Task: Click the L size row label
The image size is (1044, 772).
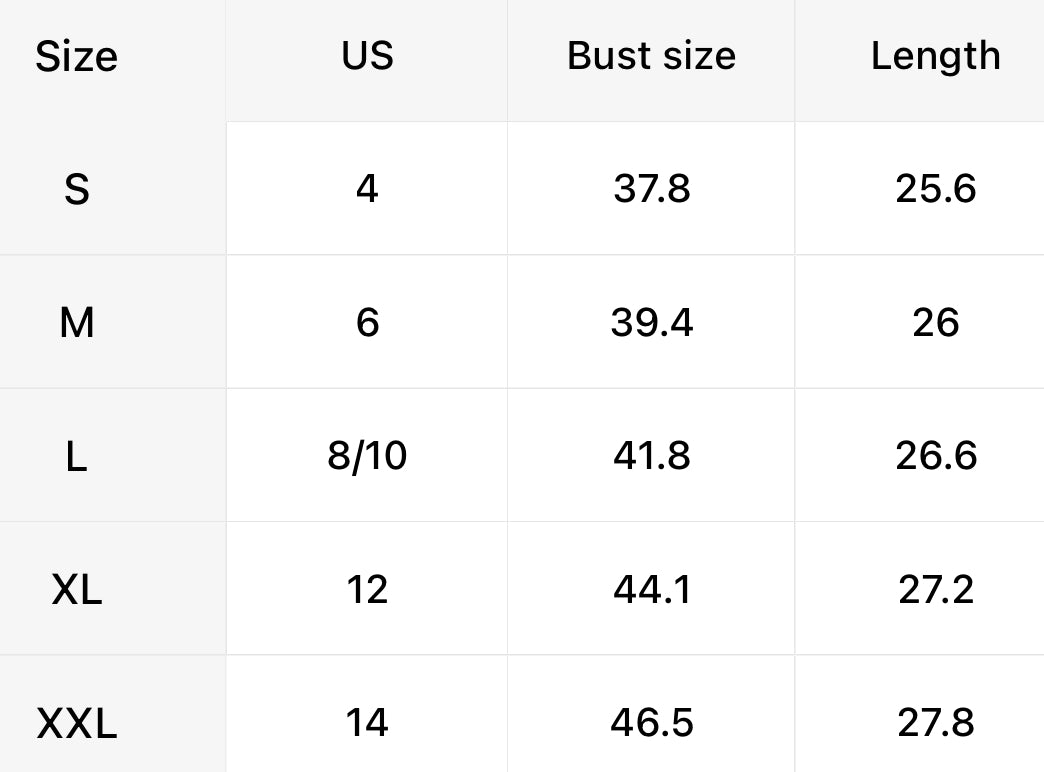Action: point(77,456)
